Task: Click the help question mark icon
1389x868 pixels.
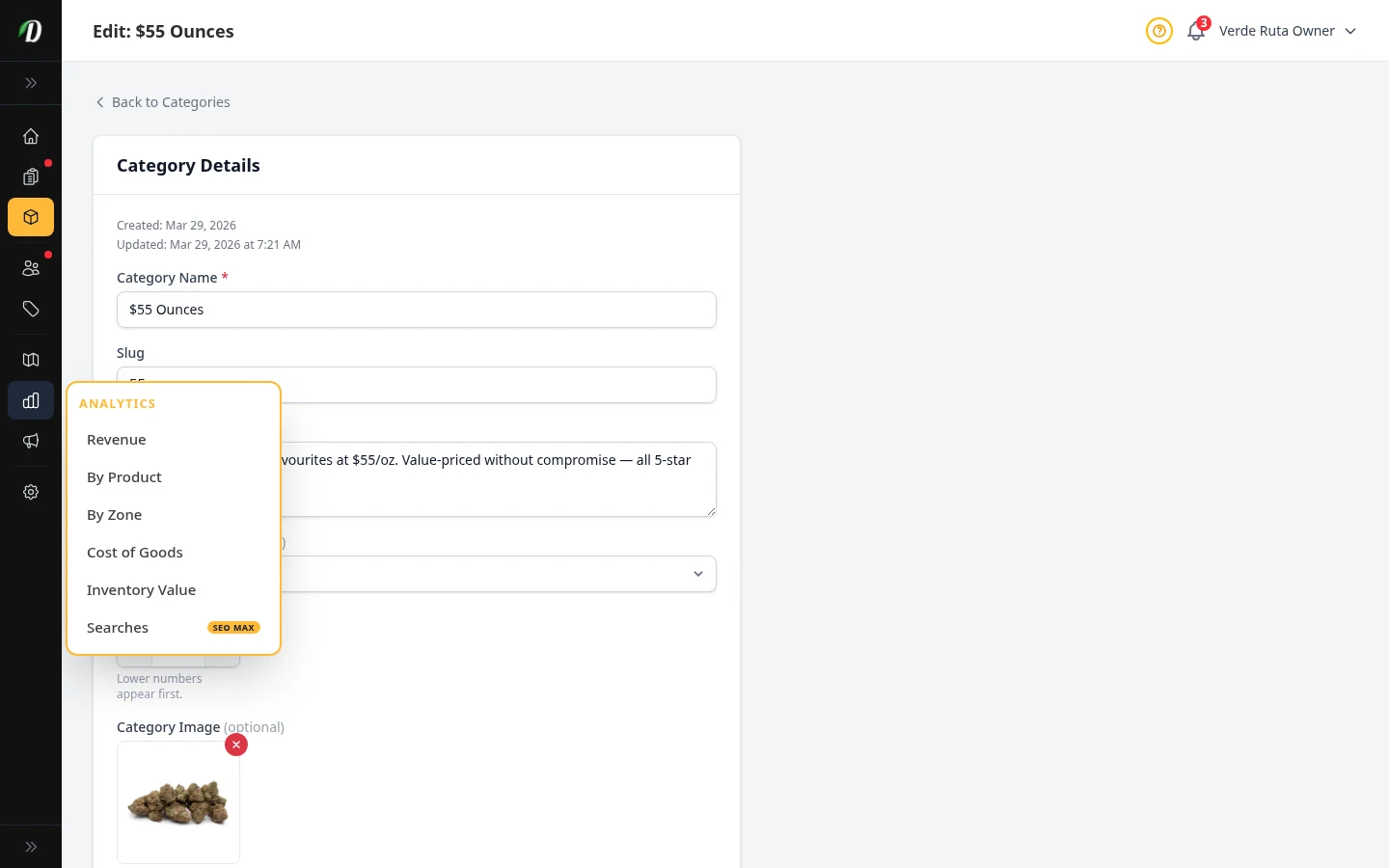Action: pos(1159,31)
